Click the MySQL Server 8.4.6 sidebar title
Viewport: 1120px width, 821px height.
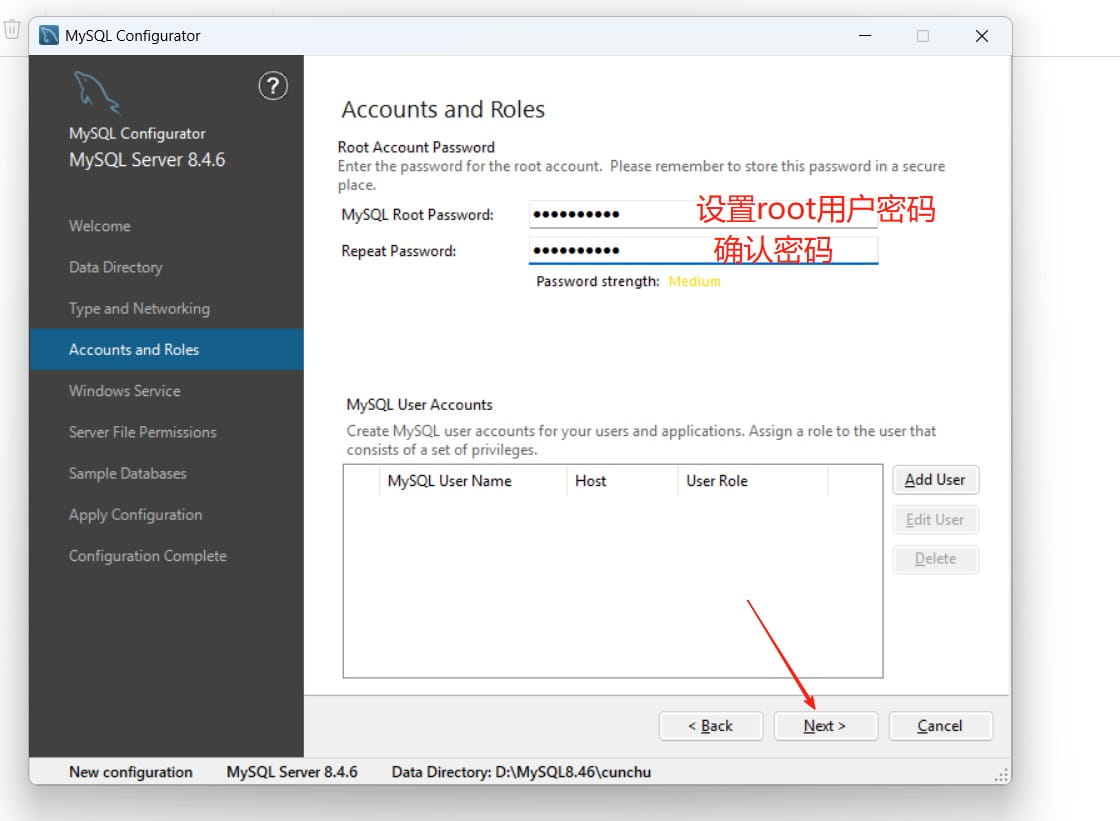coord(147,159)
